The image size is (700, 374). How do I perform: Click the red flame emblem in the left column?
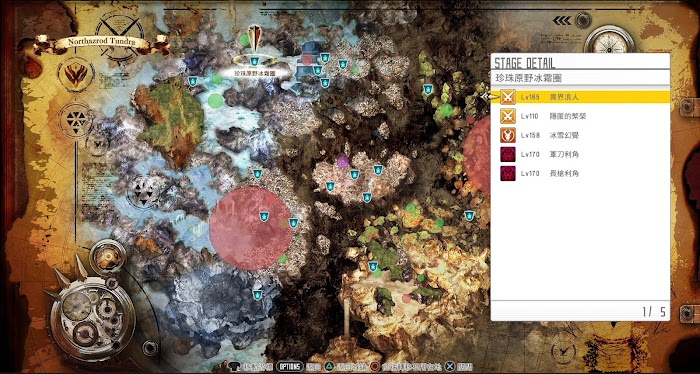coord(76,75)
